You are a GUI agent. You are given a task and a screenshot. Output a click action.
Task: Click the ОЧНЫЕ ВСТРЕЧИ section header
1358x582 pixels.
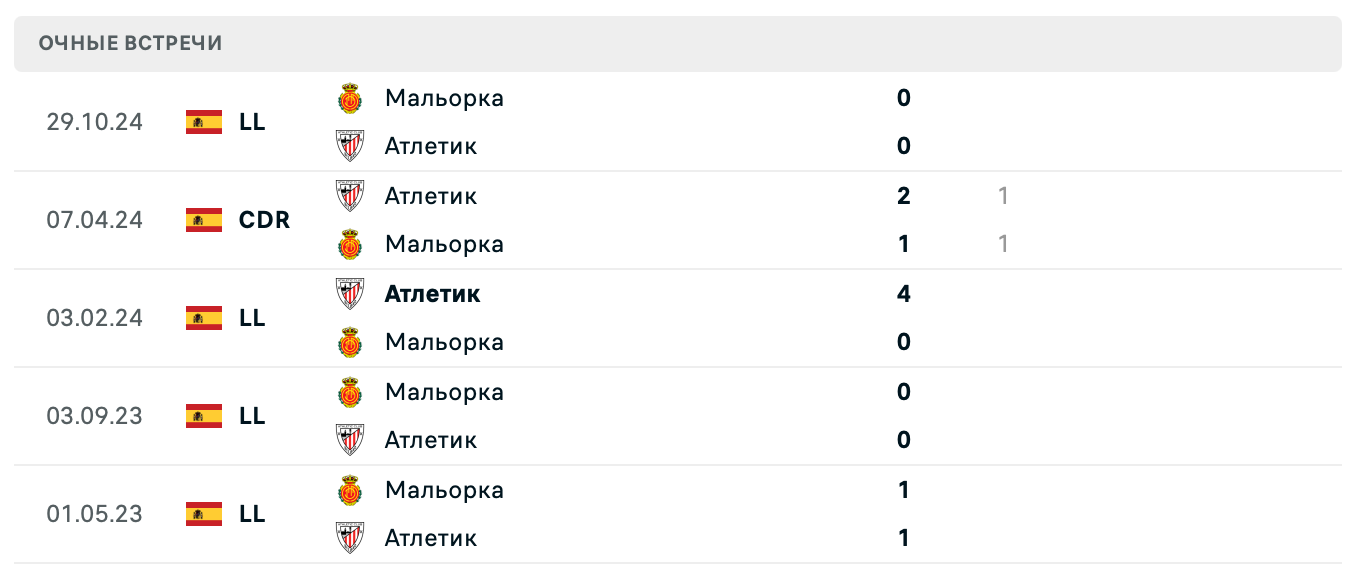[x=130, y=43]
